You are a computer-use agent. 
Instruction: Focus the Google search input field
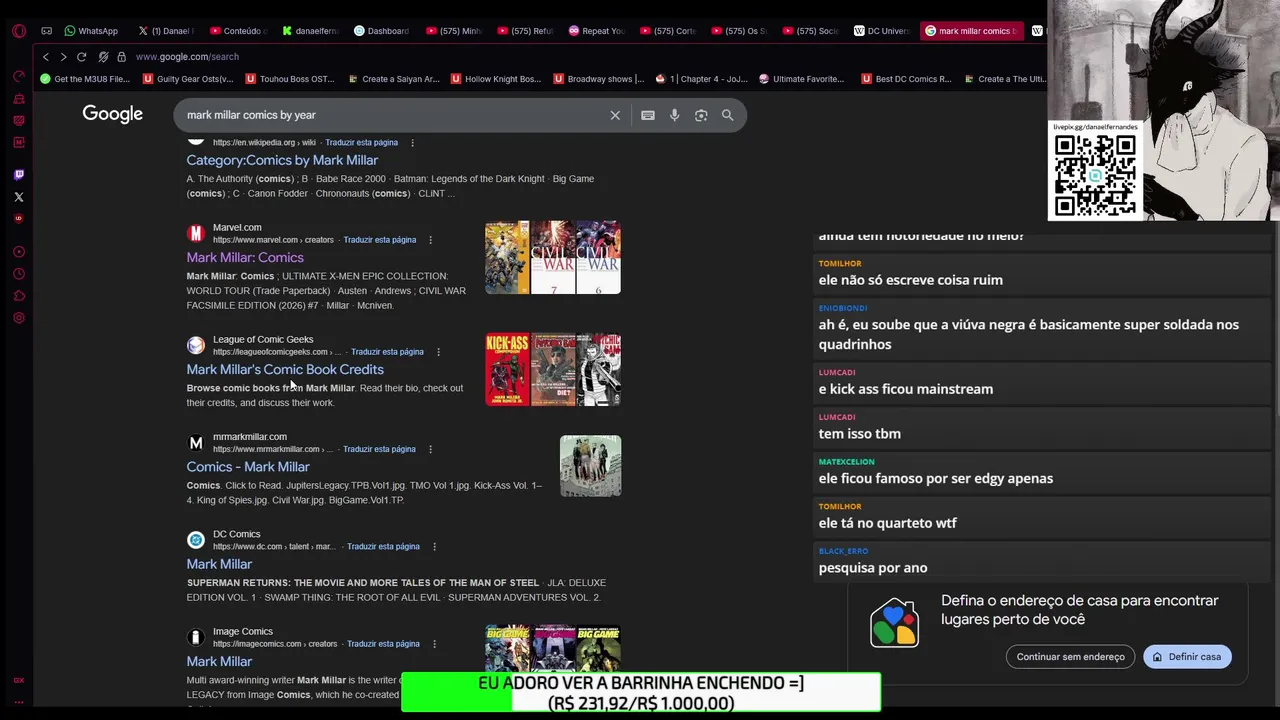click(x=395, y=115)
